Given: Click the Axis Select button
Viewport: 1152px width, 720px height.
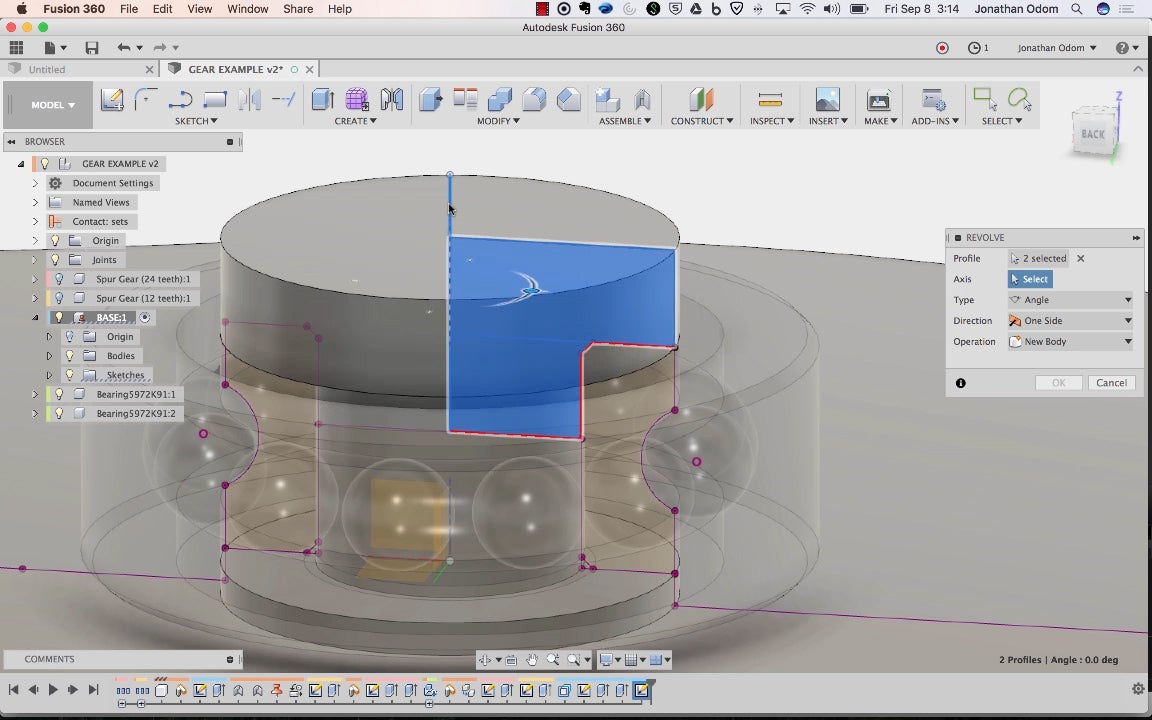Looking at the screenshot, I should pyautogui.click(x=1030, y=279).
